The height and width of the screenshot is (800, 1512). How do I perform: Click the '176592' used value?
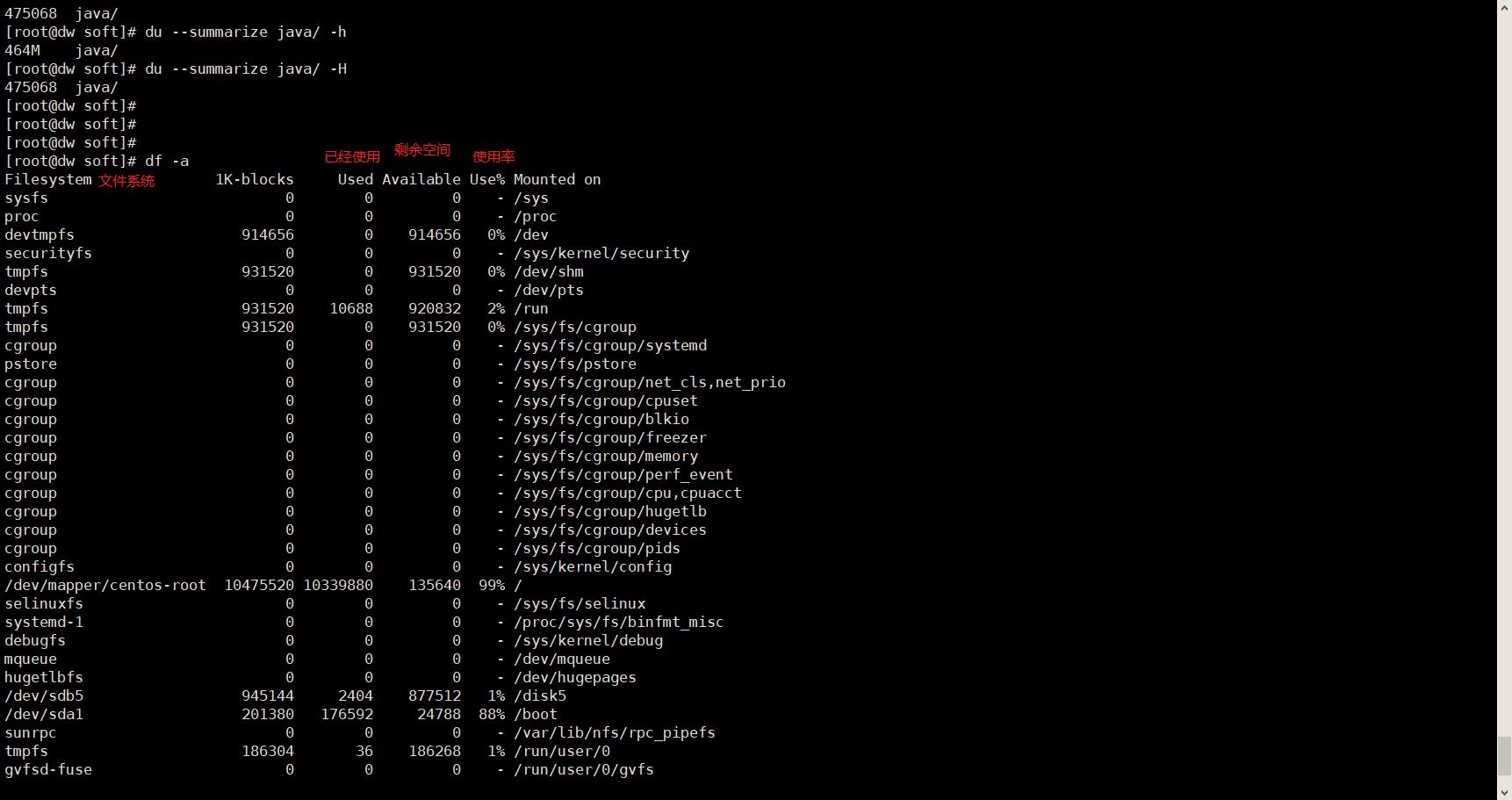coord(347,714)
